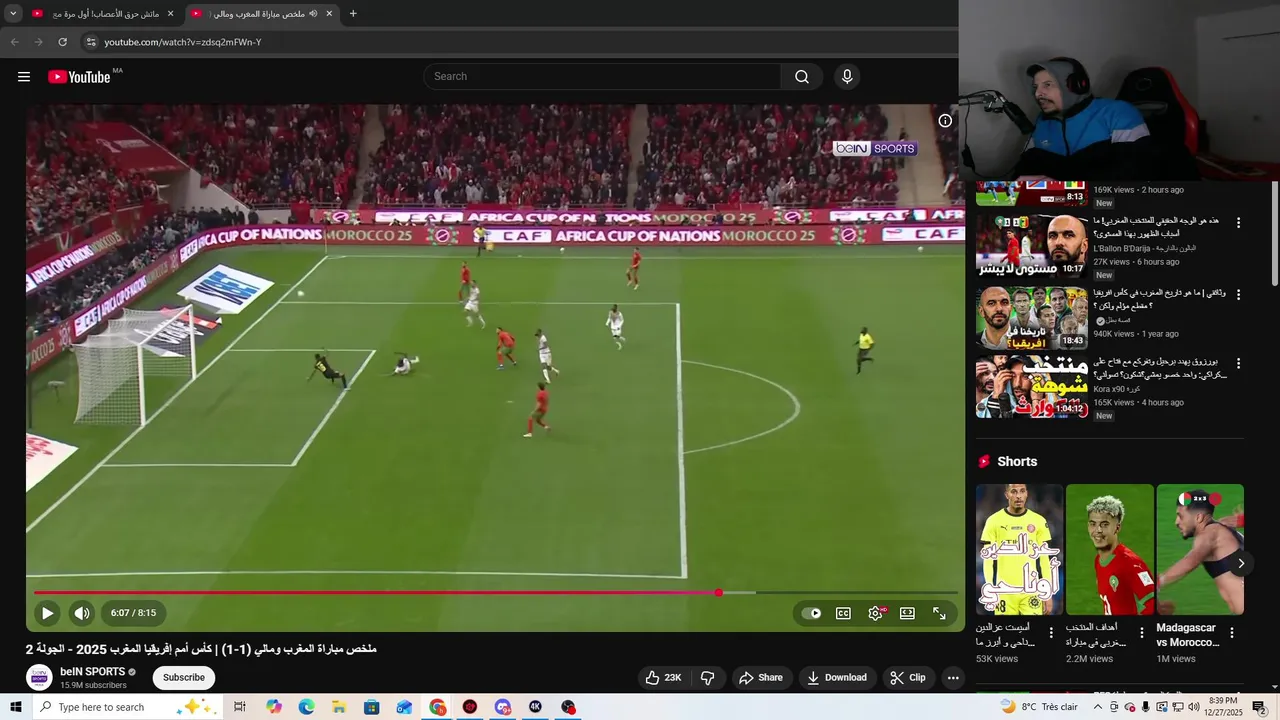Image resolution: width=1280 pixels, height=720 pixels.
Task: Open options for Madagascar vs Morocco Short
Action: pyautogui.click(x=1232, y=633)
